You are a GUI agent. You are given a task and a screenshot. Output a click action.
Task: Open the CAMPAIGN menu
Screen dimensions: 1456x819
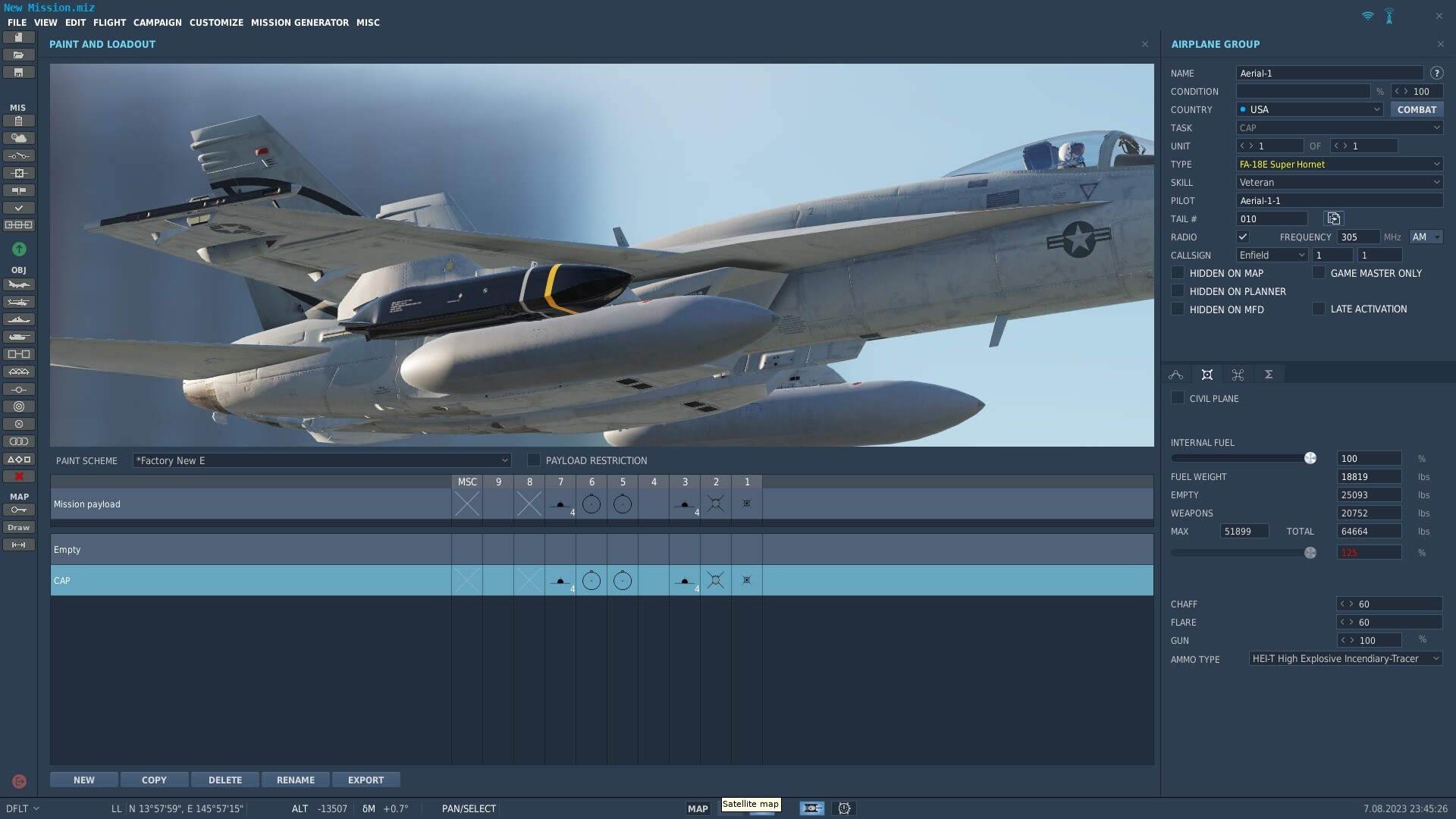click(x=158, y=23)
